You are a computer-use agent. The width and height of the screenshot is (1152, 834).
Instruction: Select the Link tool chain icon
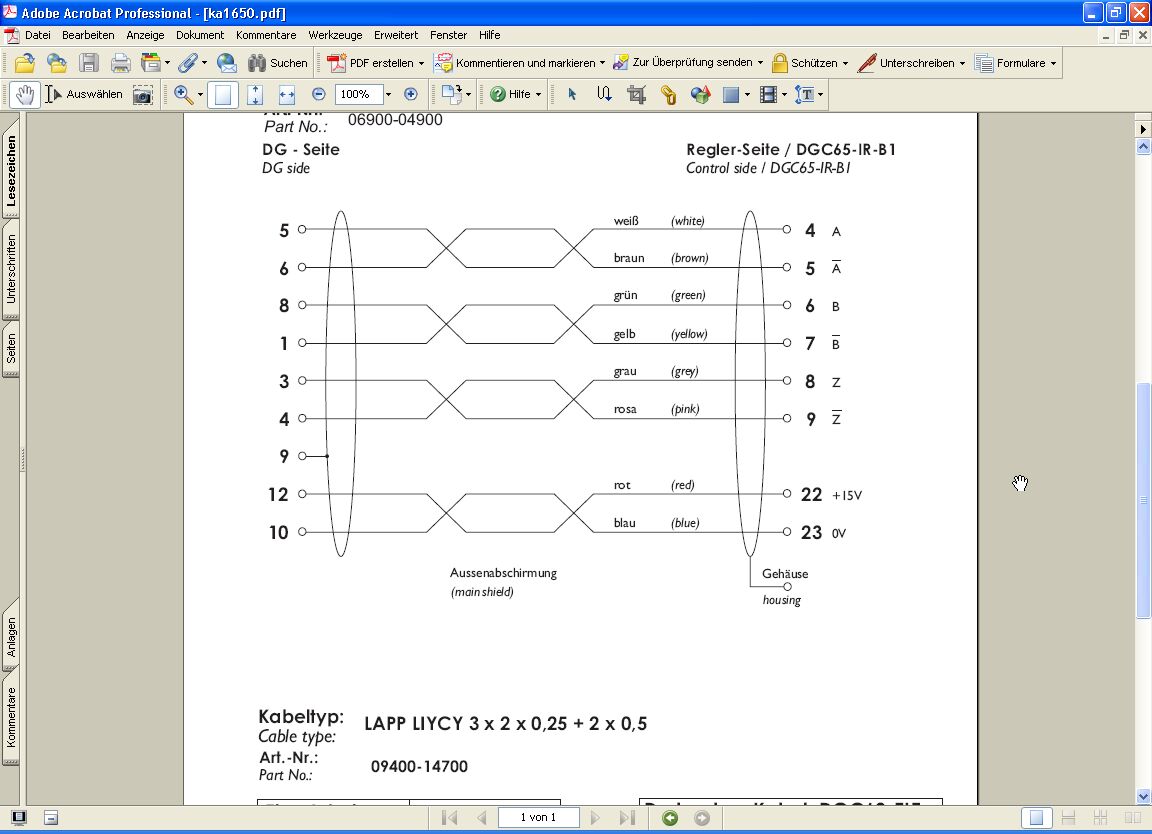coord(669,94)
